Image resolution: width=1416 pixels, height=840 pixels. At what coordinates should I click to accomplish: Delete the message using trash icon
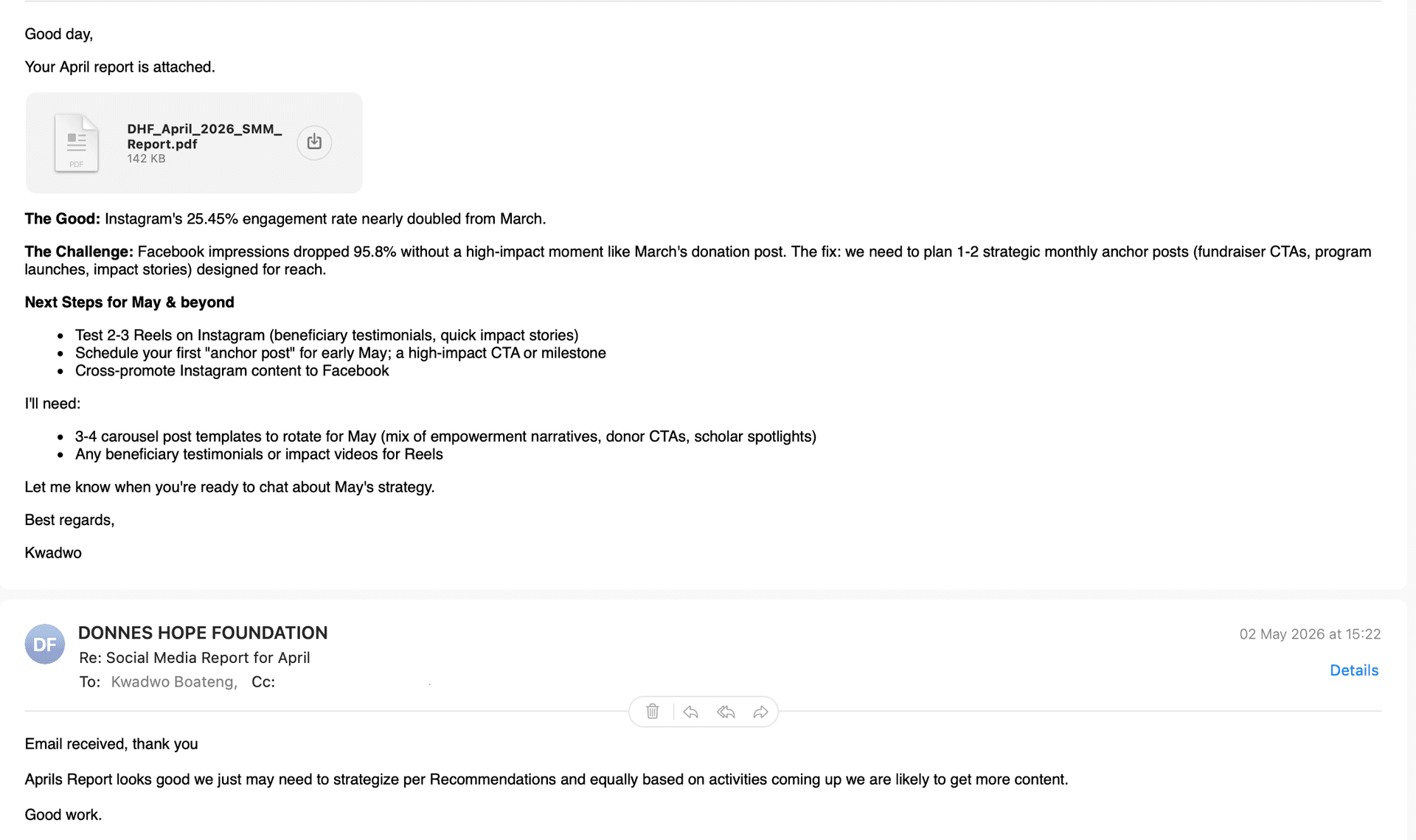coord(653,712)
